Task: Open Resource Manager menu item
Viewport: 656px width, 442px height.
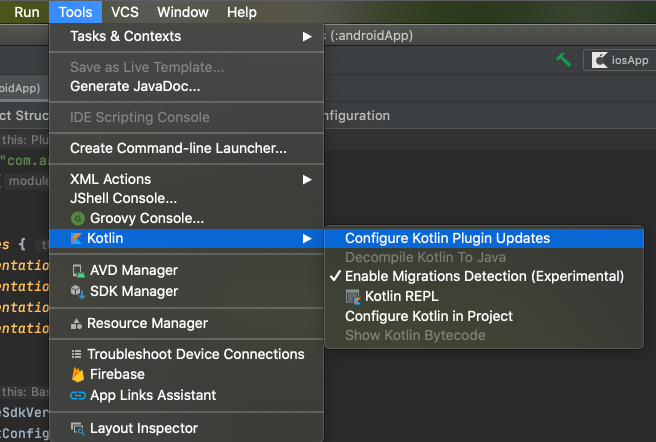Action: click(187, 324)
